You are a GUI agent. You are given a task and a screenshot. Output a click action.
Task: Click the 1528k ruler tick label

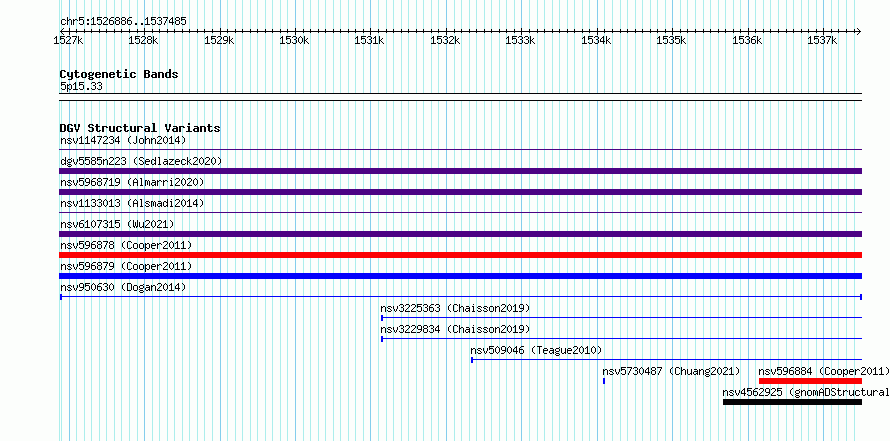point(144,41)
